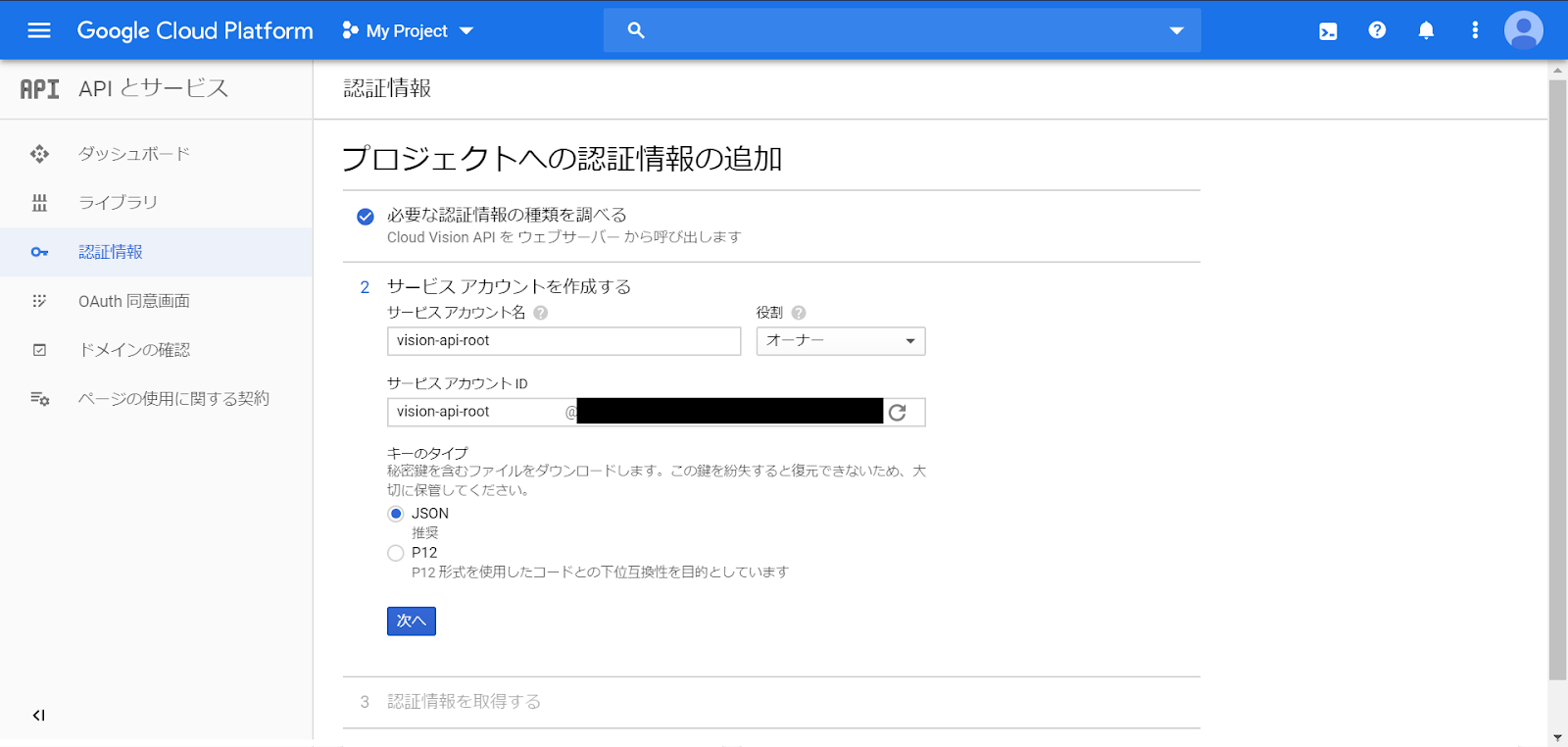The height and width of the screenshot is (747, 1568).
Task: Click the ダッシュボード dashboard icon
Action: (39, 154)
